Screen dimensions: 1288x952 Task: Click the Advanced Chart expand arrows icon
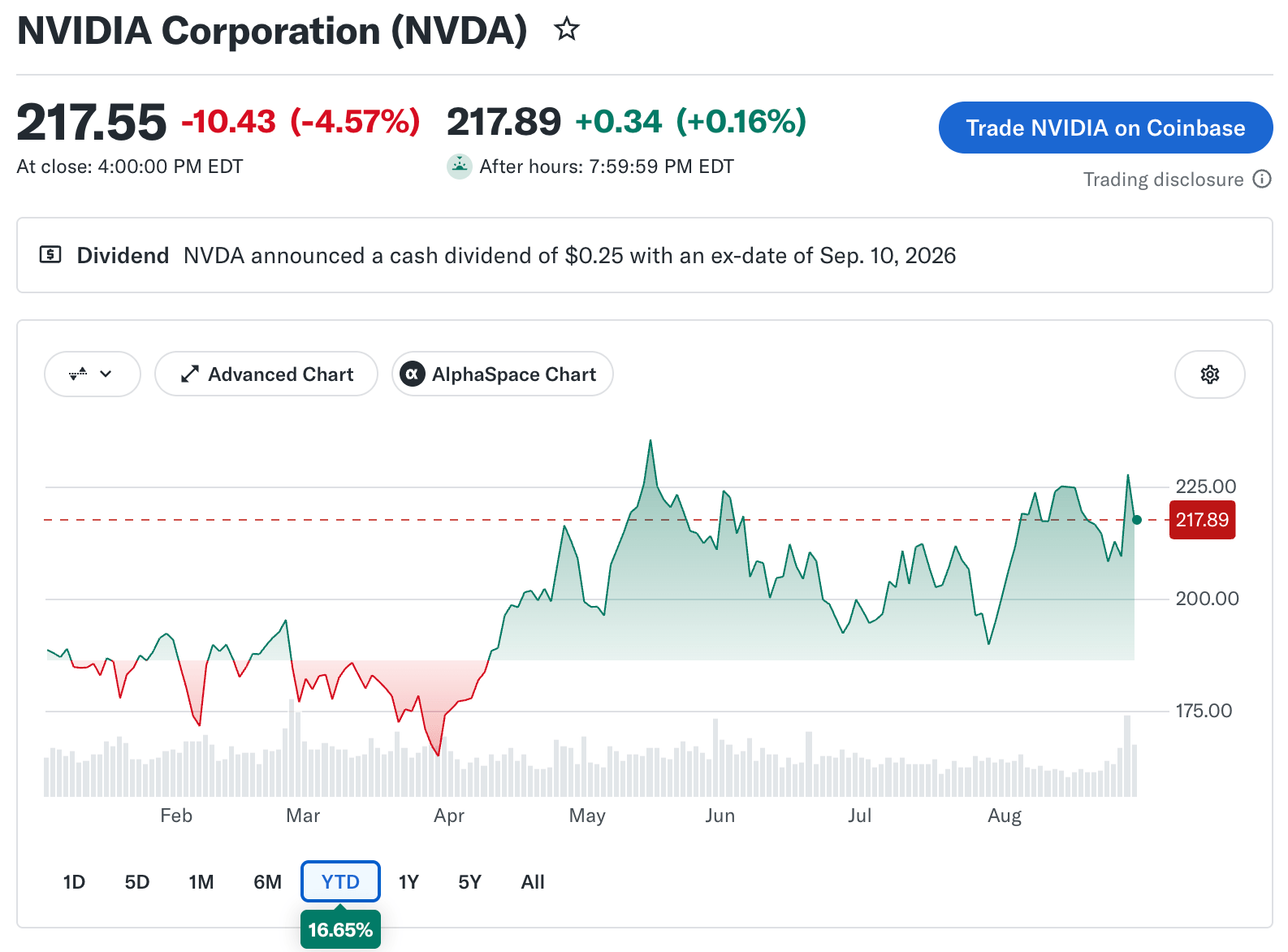[190, 374]
